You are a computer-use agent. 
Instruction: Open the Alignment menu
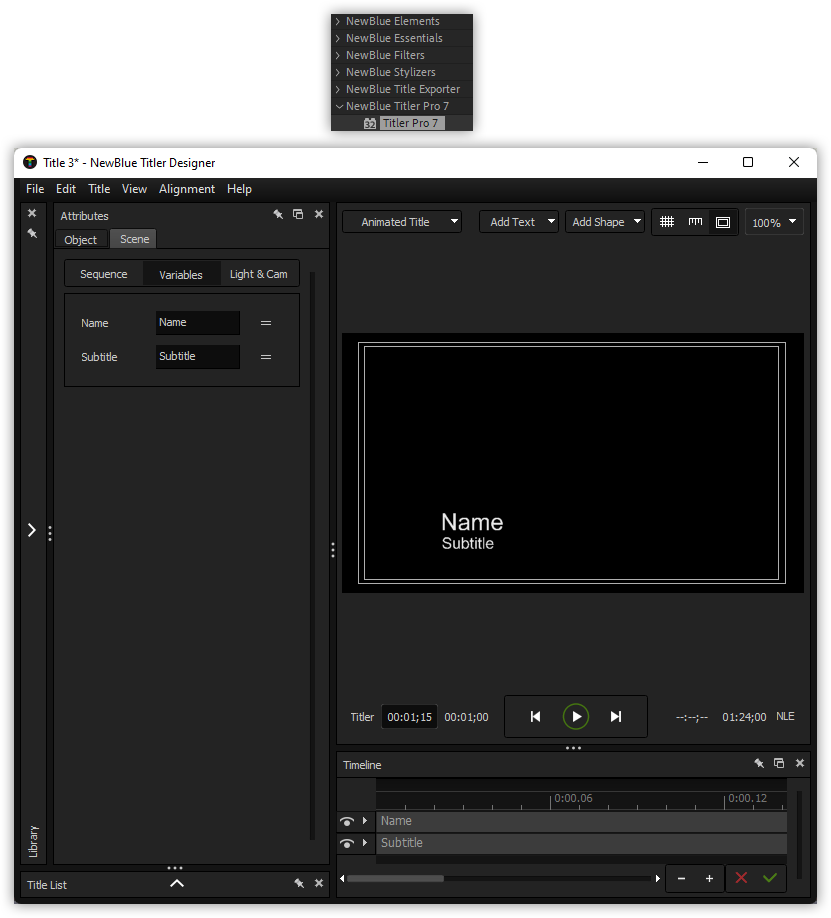187,189
